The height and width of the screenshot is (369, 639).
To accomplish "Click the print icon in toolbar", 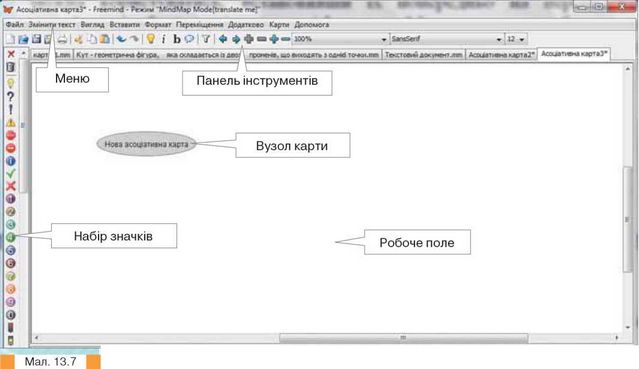I will (62, 39).
